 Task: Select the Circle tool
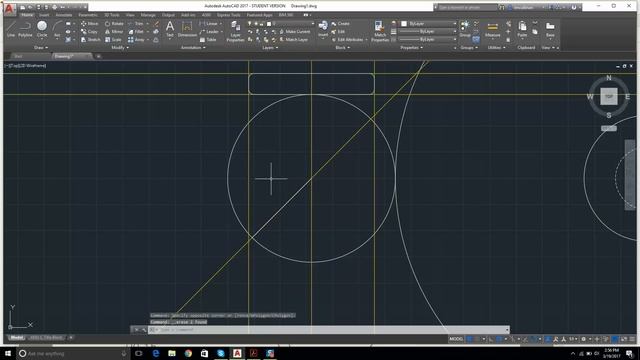[42, 29]
